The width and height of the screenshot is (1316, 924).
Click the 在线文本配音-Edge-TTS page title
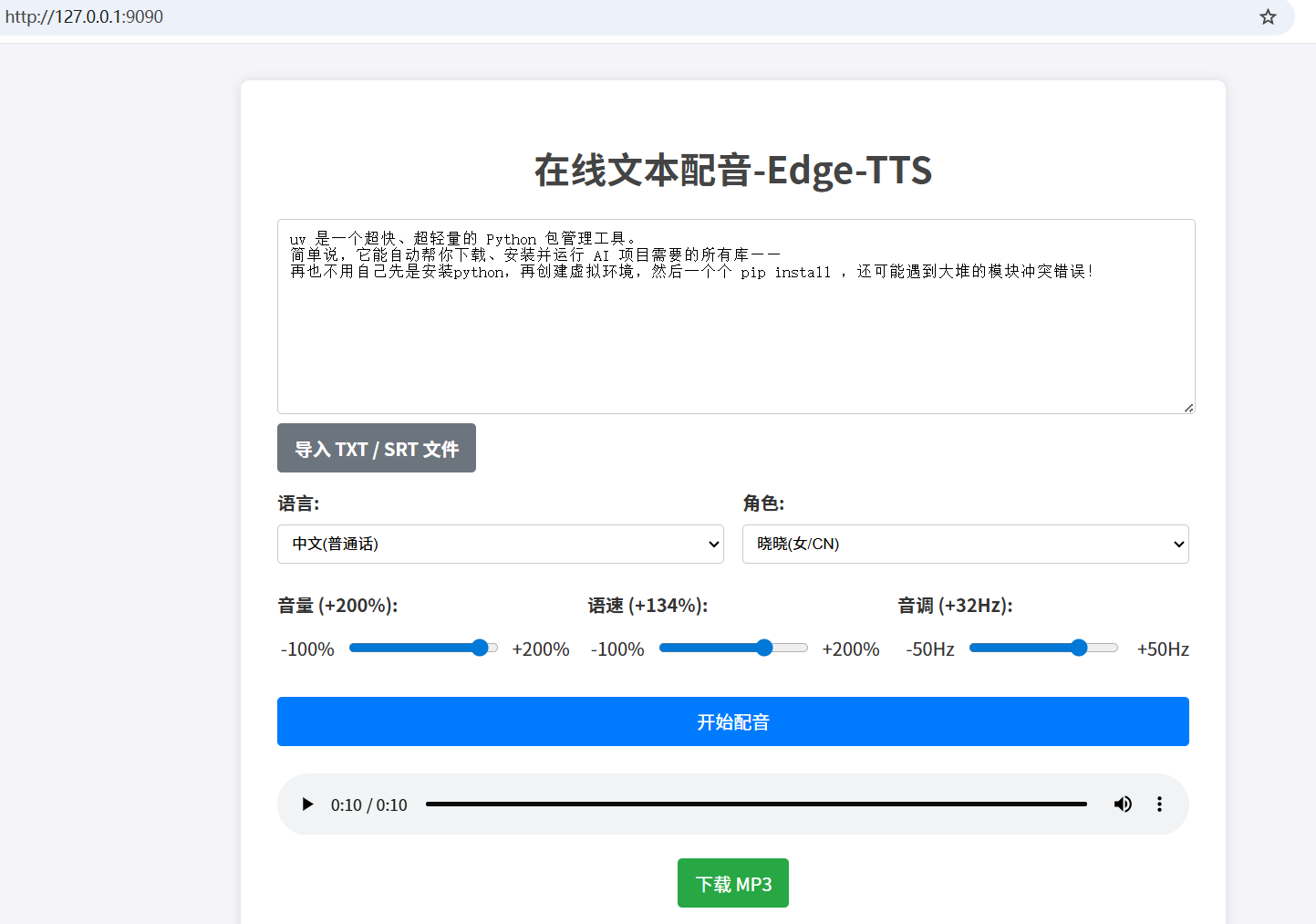[x=732, y=171]
